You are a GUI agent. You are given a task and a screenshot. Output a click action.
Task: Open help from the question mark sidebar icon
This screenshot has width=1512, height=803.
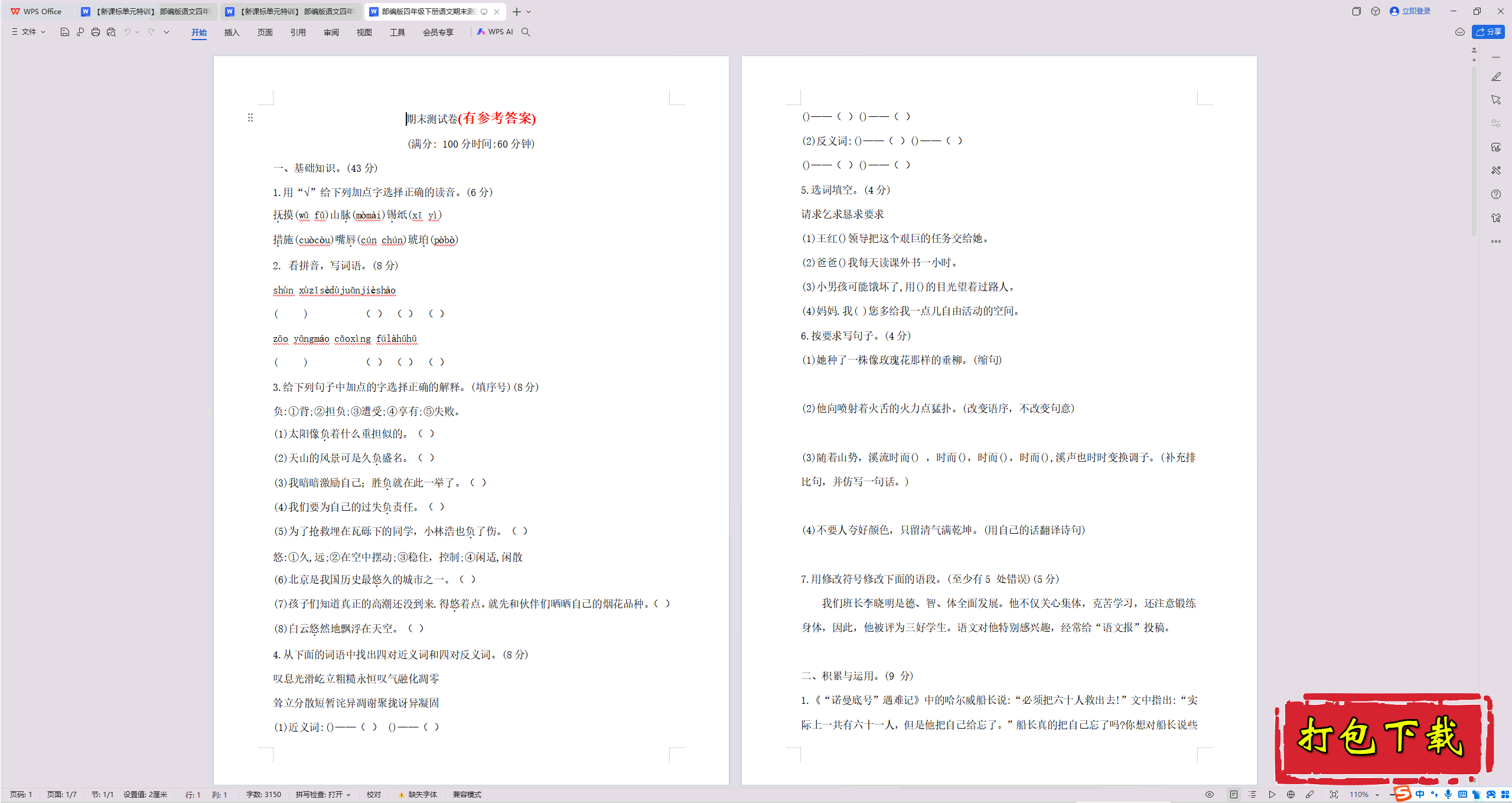coord(1496,194)
